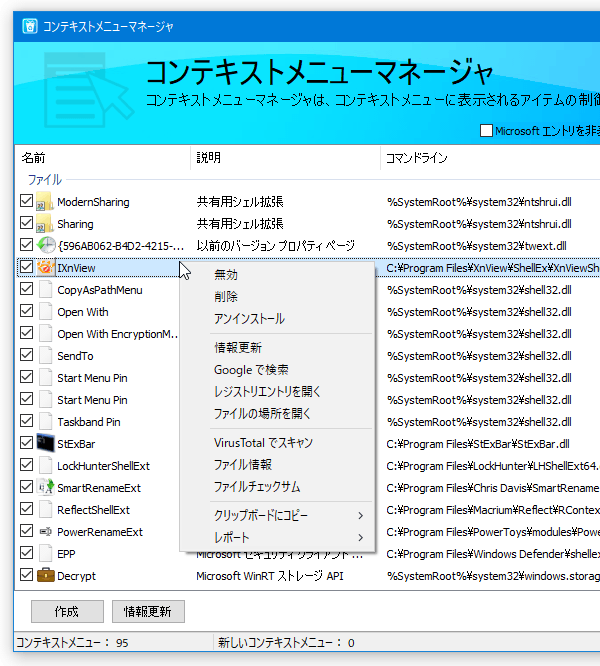Viewport: 600px width, 666px height.
Task: Click the LockHunterShellExt file icon
Action: 45,466
